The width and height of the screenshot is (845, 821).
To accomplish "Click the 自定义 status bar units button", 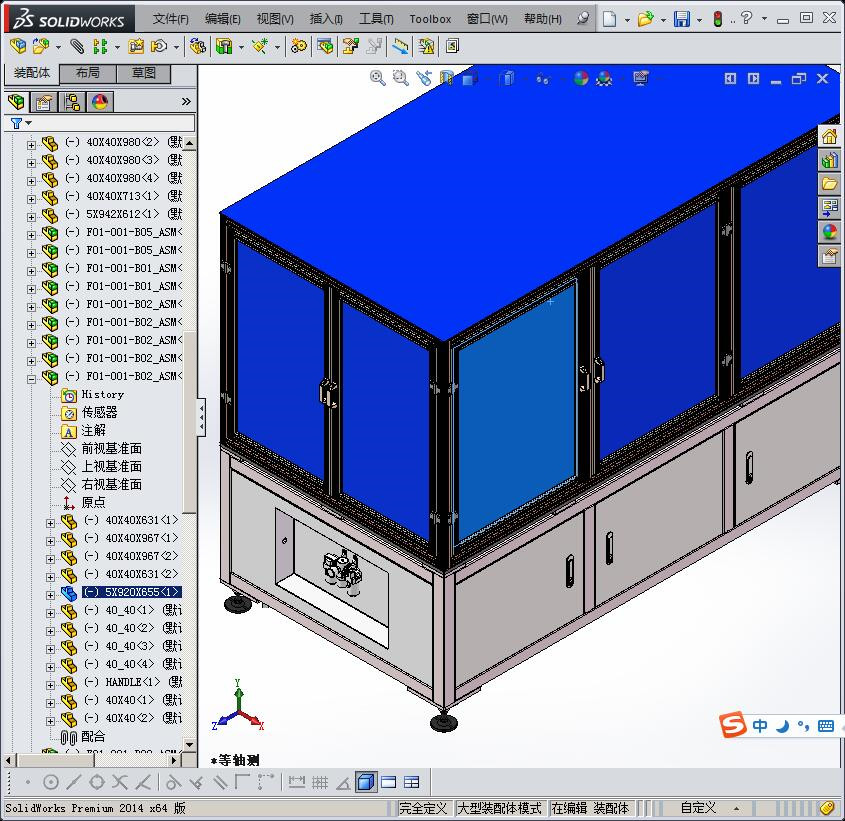I will (698, 808).
